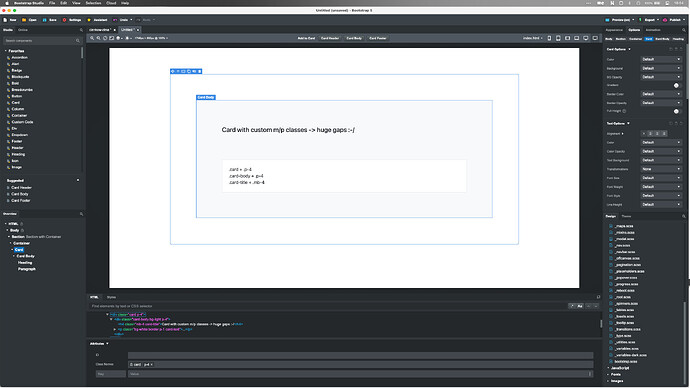Toggle the match-case Aa button in HTML search
Image resolution: width=690 pixels, height=388 pixels.
(x=580, y=306)
